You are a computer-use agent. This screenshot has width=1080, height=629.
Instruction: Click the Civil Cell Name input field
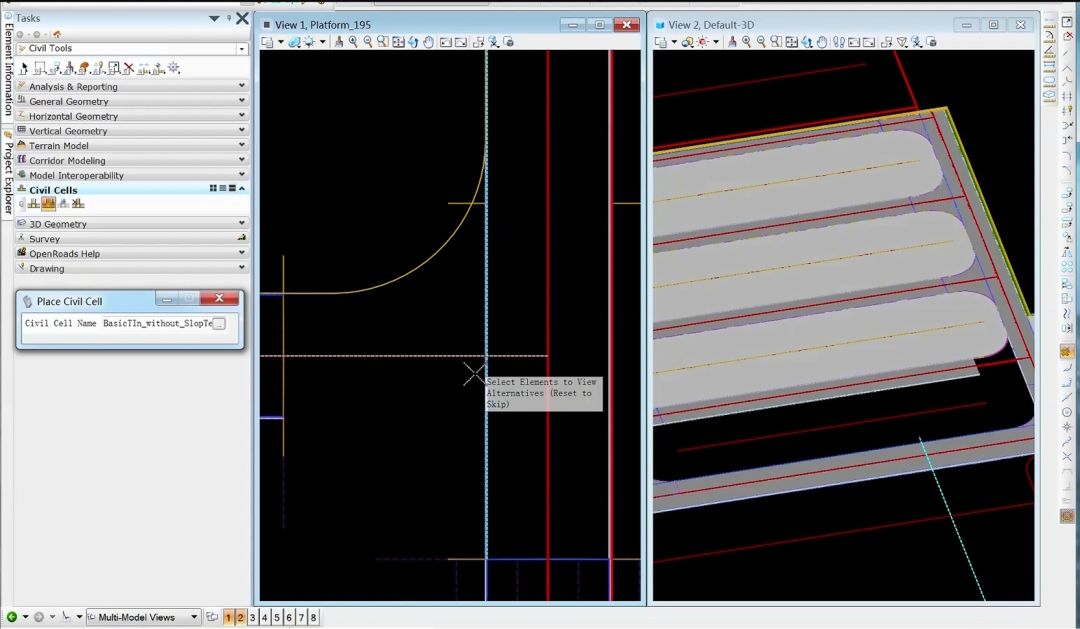point(157,324)
